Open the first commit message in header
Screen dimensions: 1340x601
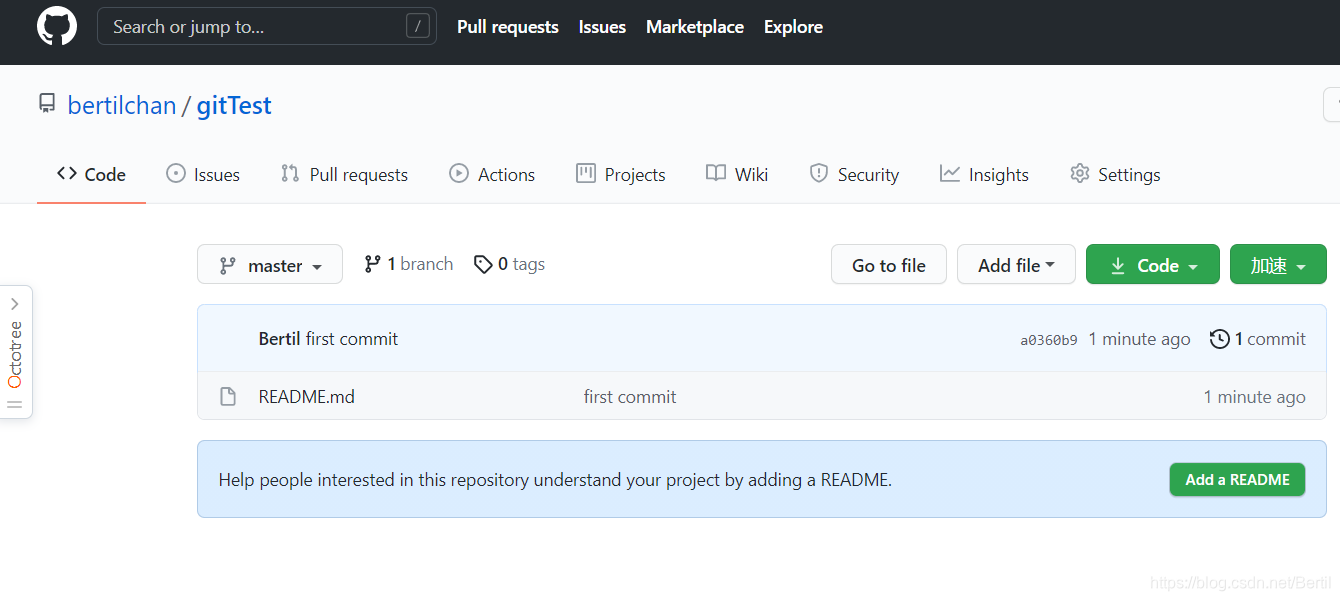(352, 339)
